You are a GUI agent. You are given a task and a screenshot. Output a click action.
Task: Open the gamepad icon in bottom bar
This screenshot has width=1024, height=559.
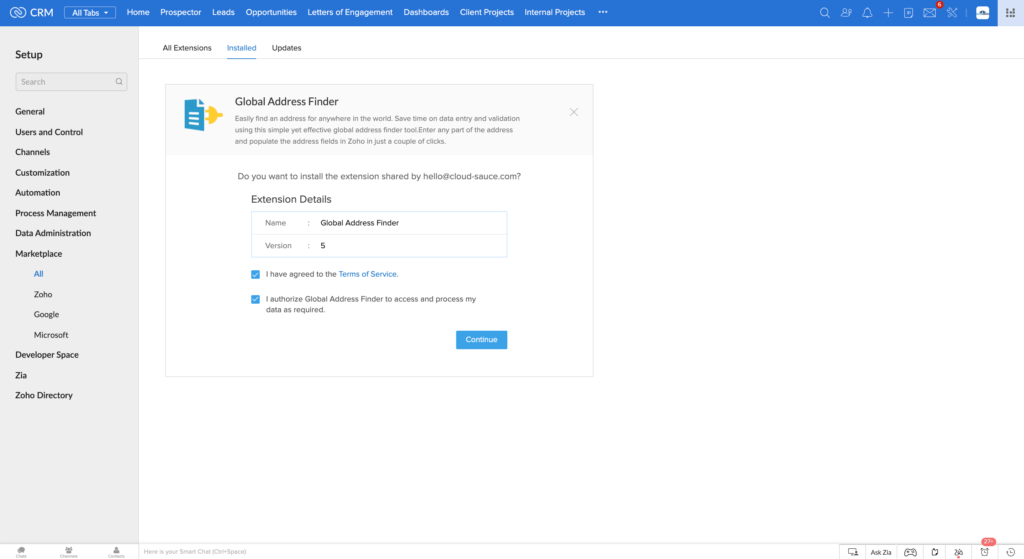tap(910, 552)
